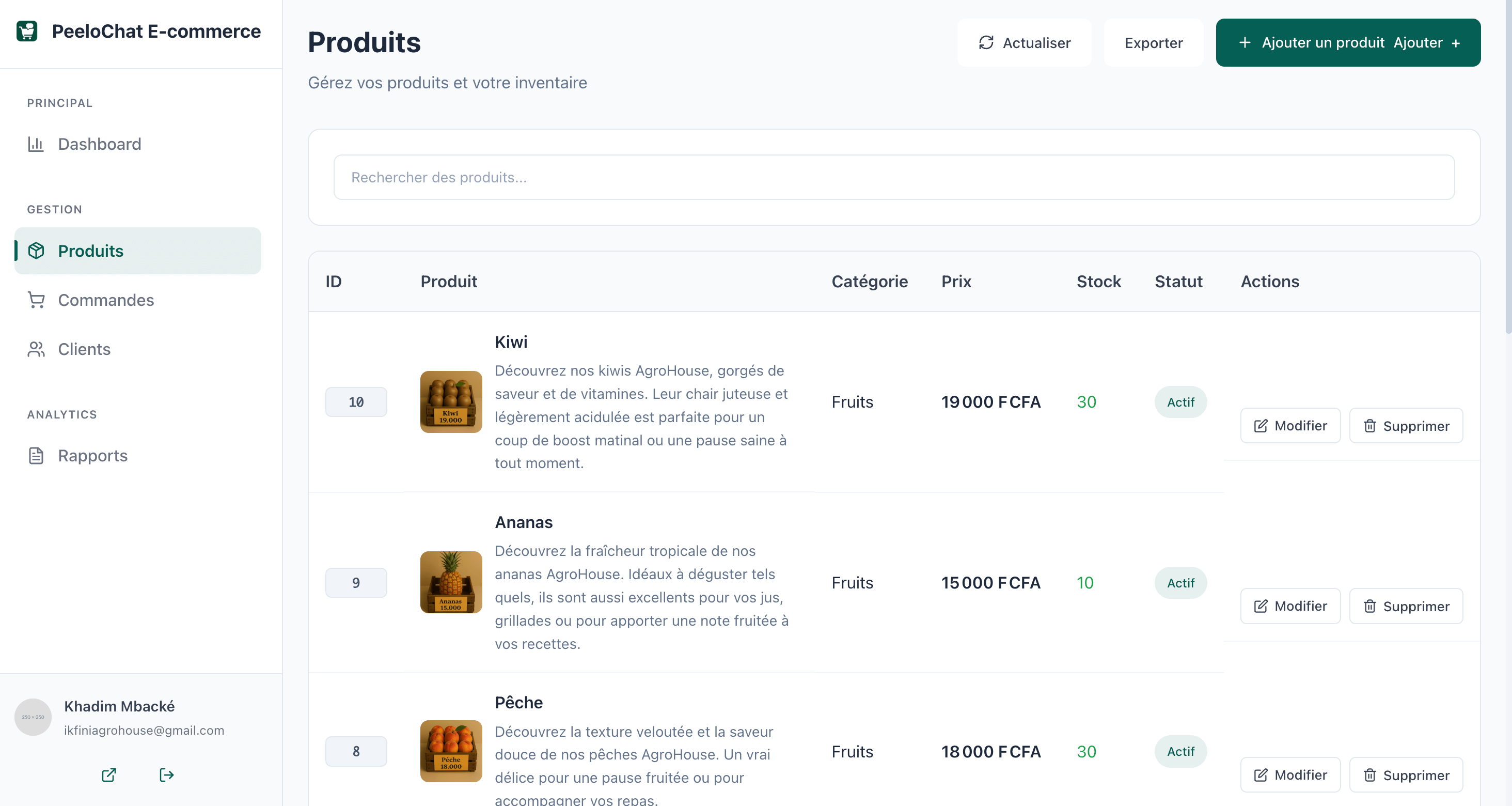This screenshot has width=1512, height=806.
Task: Click the pencil icon in Kiwi's Modifier
Action: 1260,425
